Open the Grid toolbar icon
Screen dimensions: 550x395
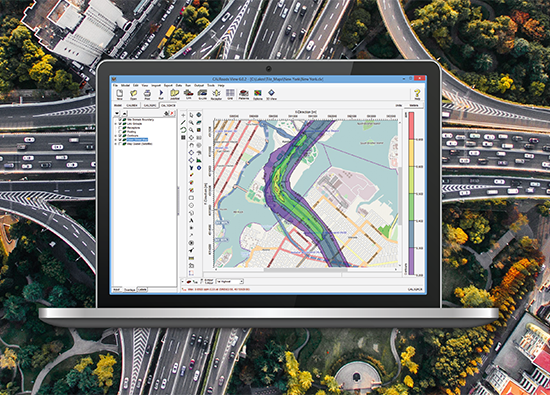[x=230, y=94]
